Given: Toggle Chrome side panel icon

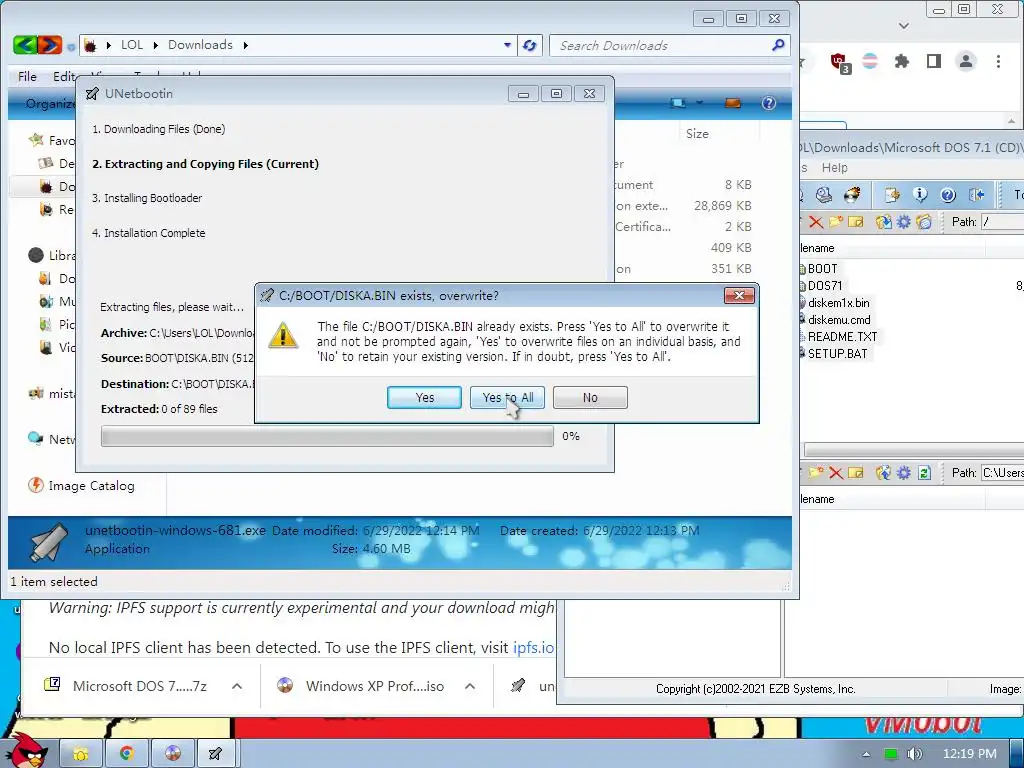Looking at the screenshot, I should click(934, 61).
